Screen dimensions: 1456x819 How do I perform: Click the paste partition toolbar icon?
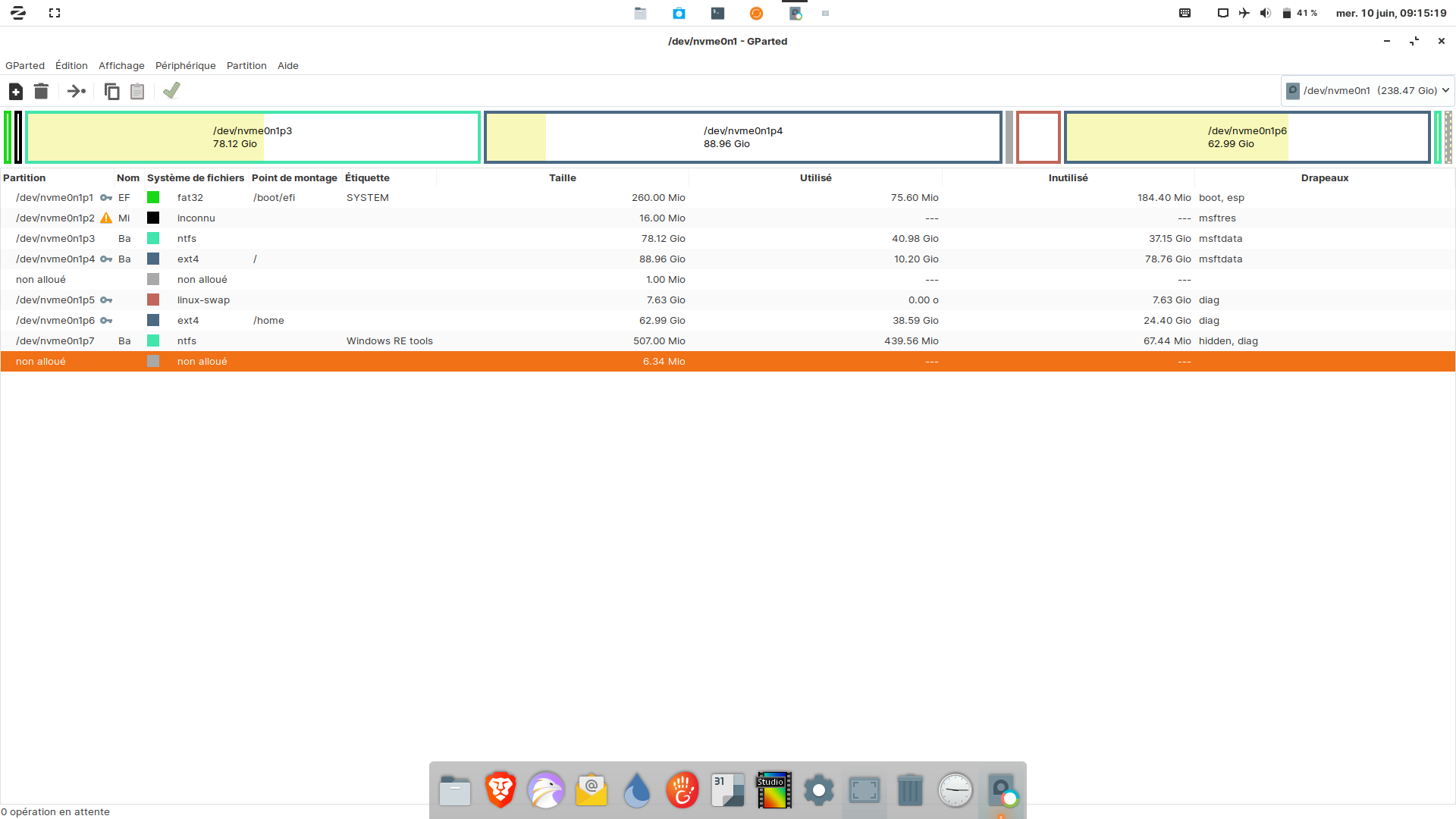[x=137, y=92]
